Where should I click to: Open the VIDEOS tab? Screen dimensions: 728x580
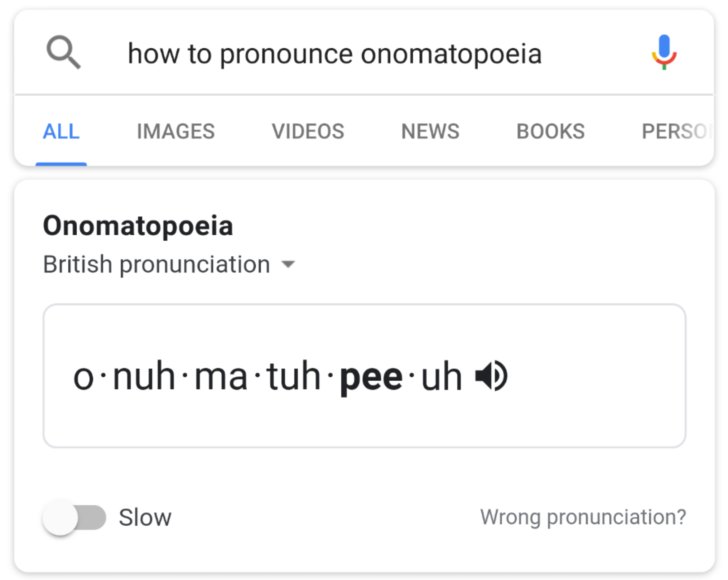coord(308,131)
